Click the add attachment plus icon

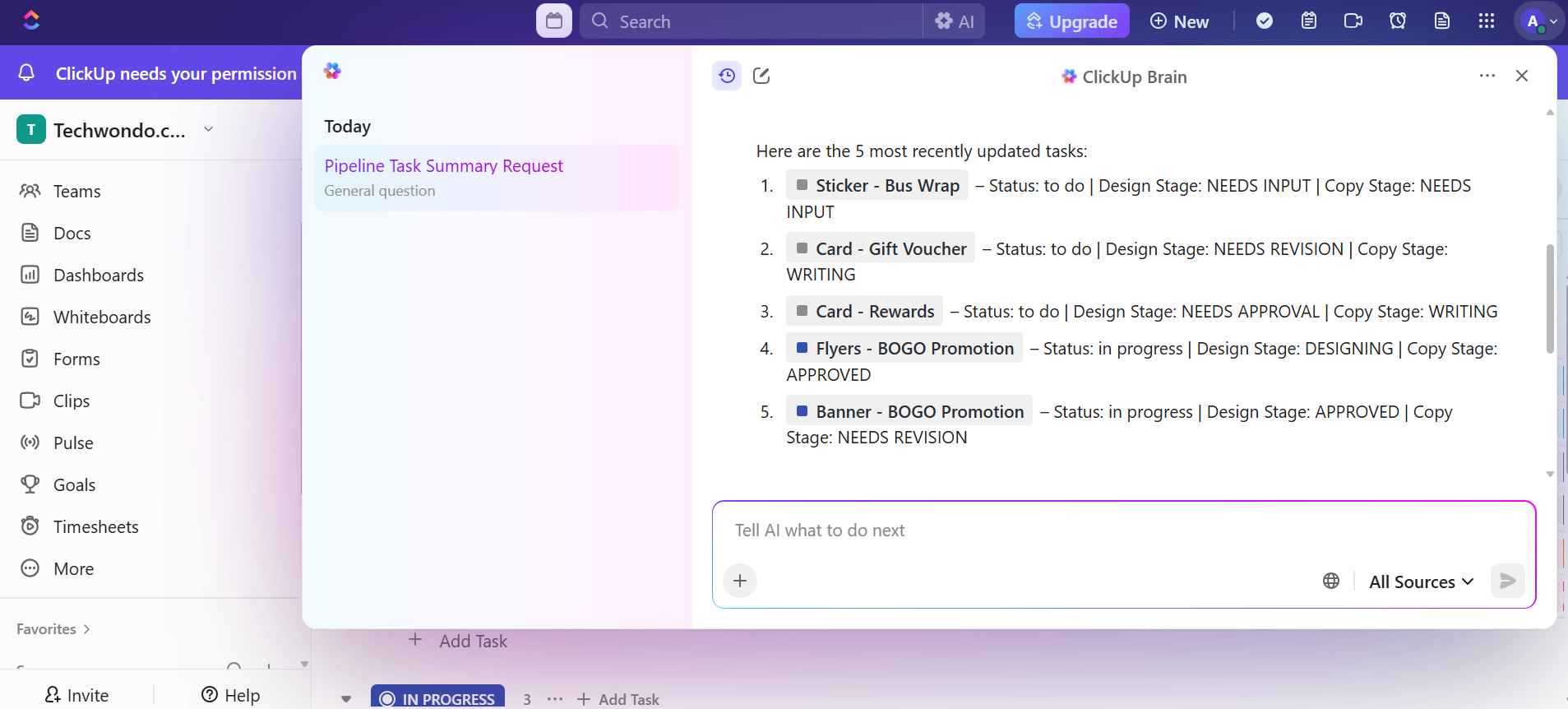[x=740, y=582]
